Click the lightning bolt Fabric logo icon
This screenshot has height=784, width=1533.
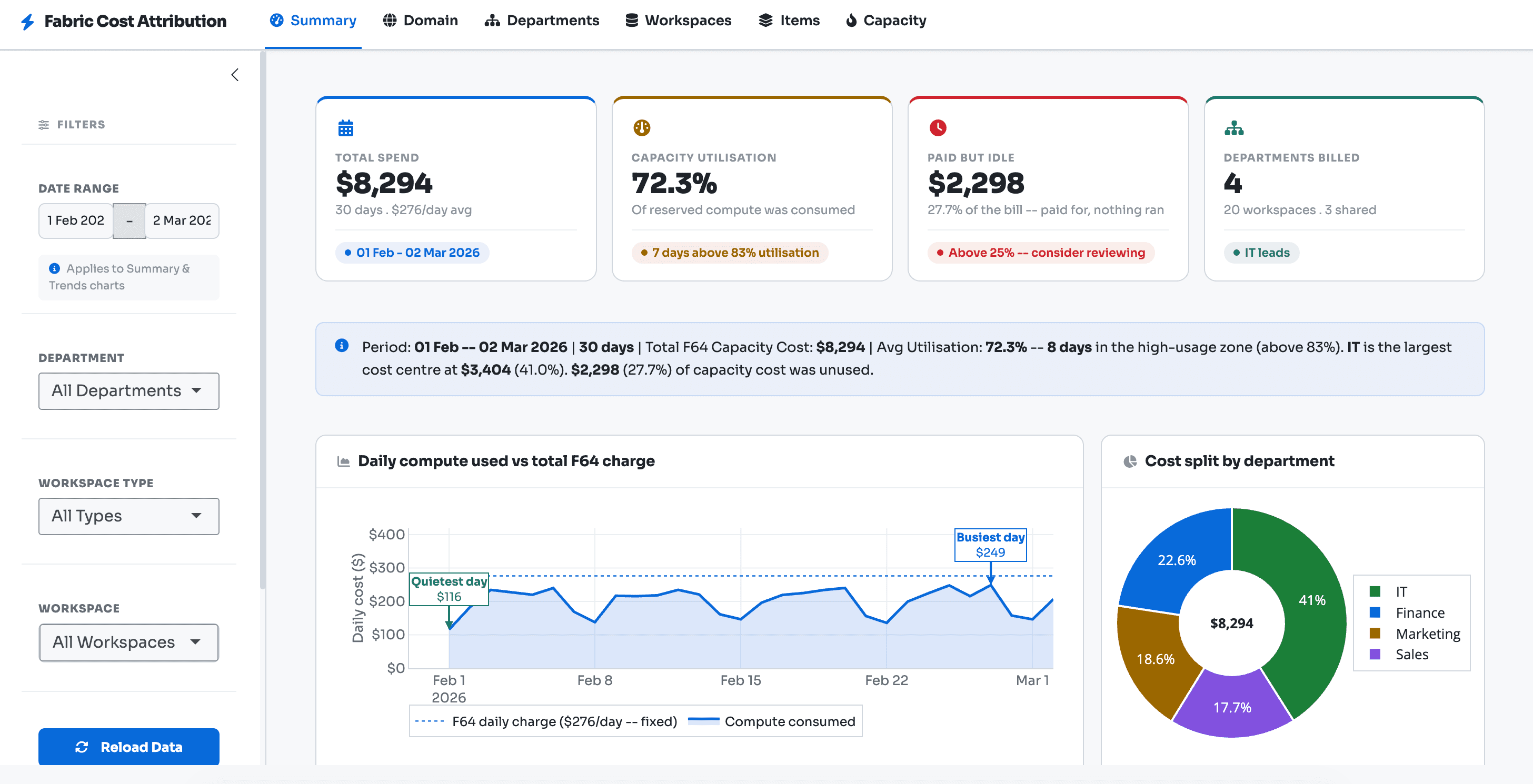click(27, 22)
